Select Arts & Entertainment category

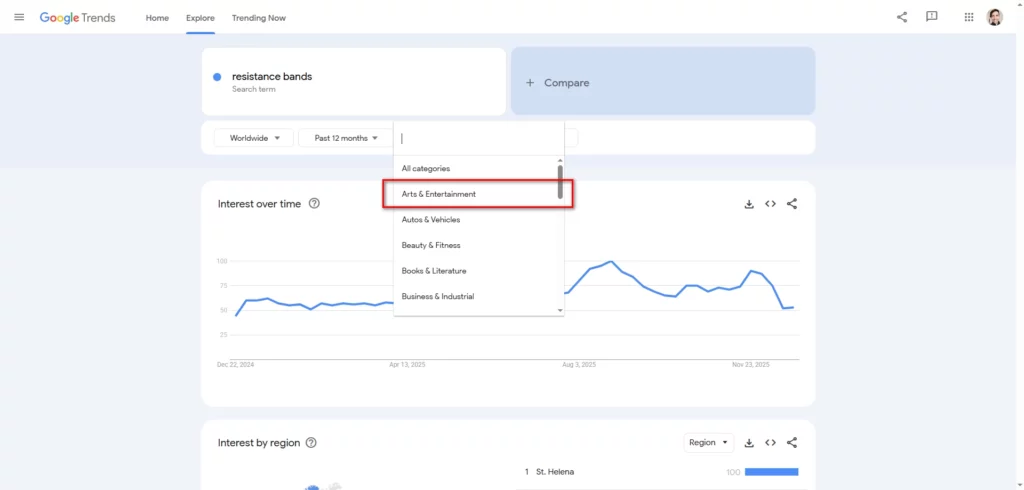439,194
